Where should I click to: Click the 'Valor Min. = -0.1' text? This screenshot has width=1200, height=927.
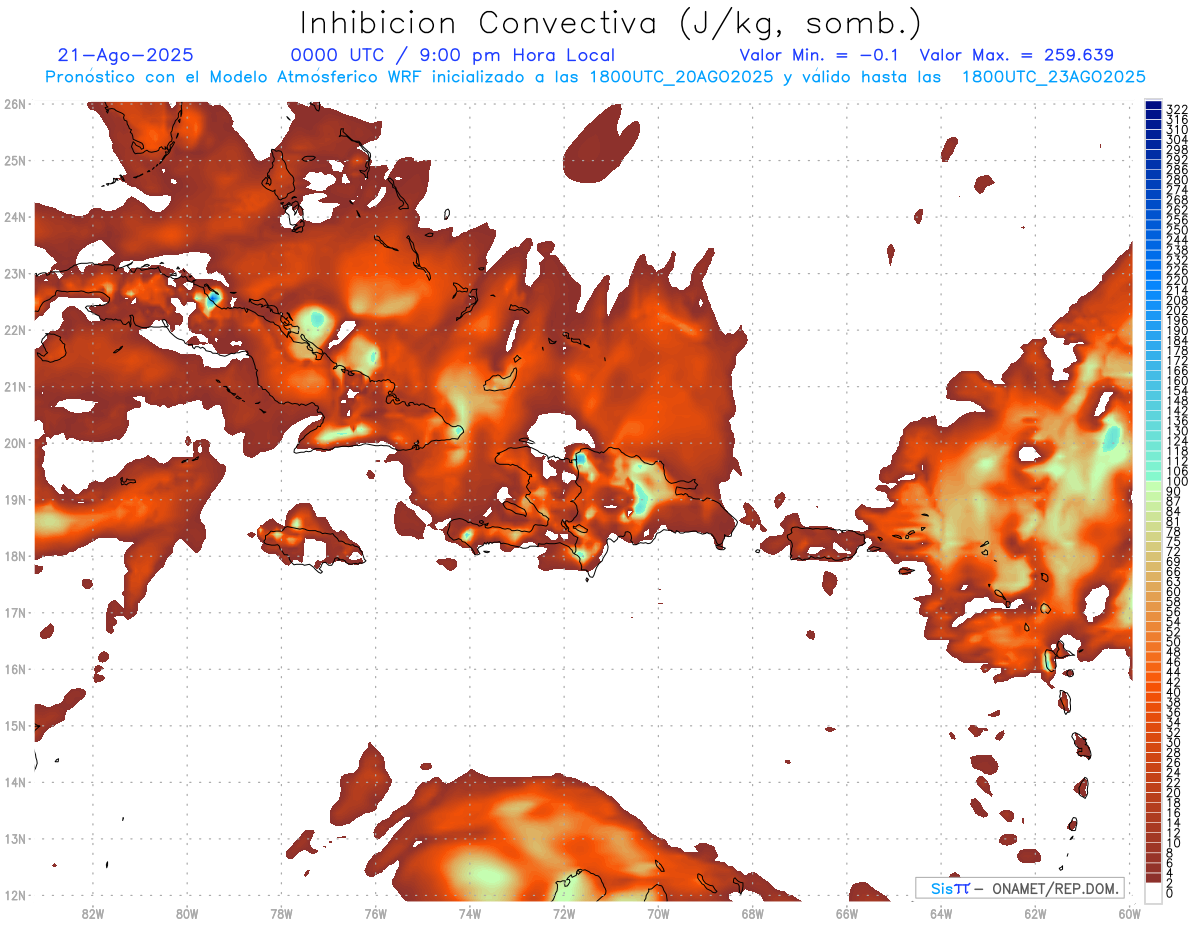[x=819, y=55]
